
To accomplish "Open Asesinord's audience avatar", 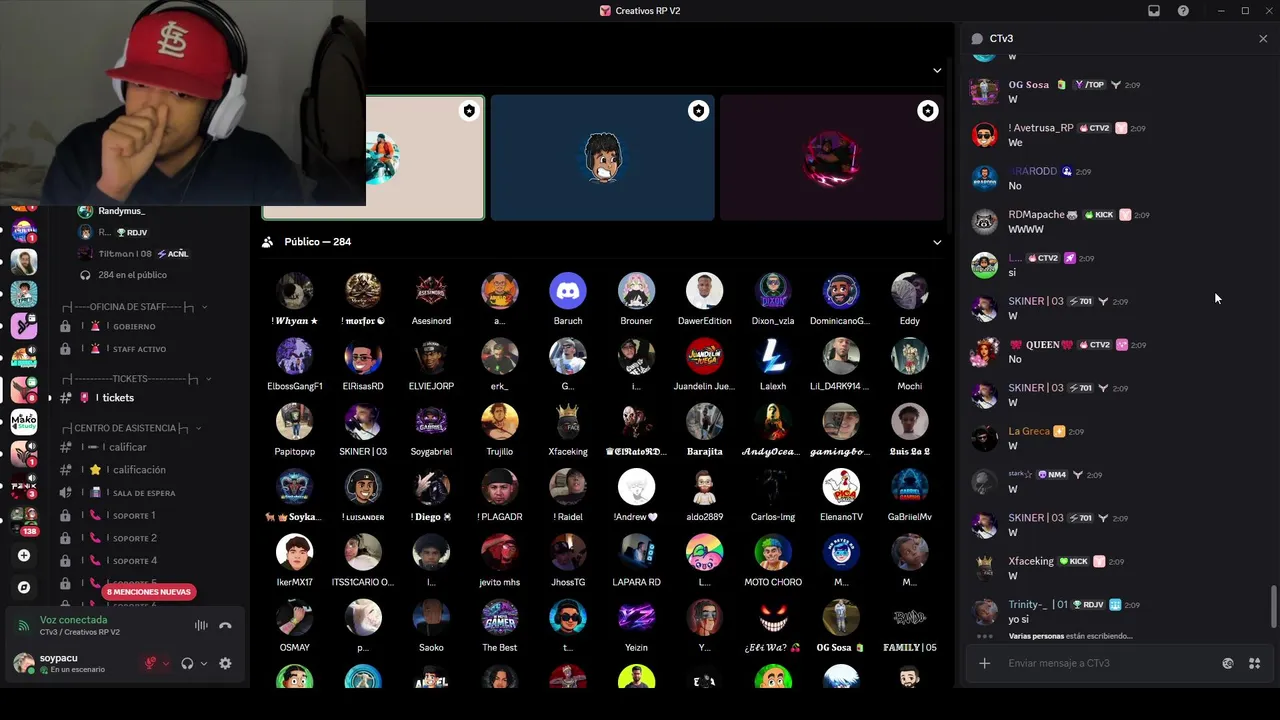I will point(431,291).
